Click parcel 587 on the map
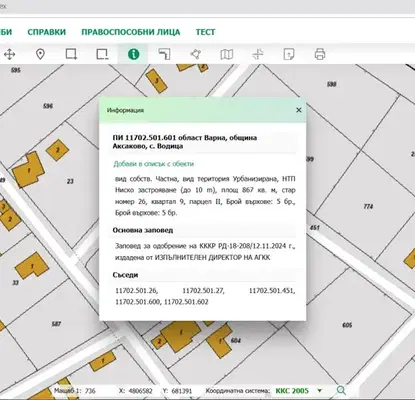 pyautogui.click(x=56, y=324)
